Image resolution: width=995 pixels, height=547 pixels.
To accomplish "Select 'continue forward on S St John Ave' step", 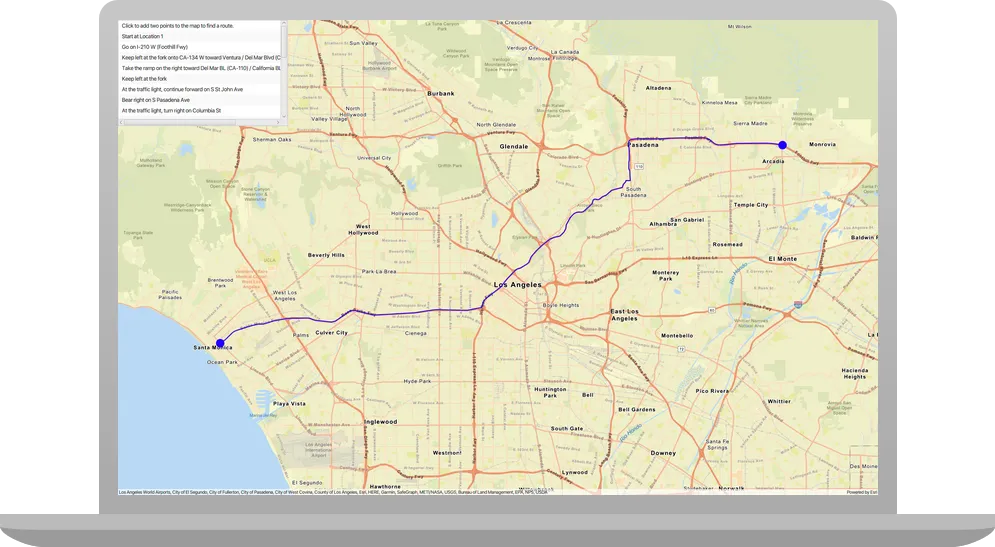I will click(x=199, y=89).
